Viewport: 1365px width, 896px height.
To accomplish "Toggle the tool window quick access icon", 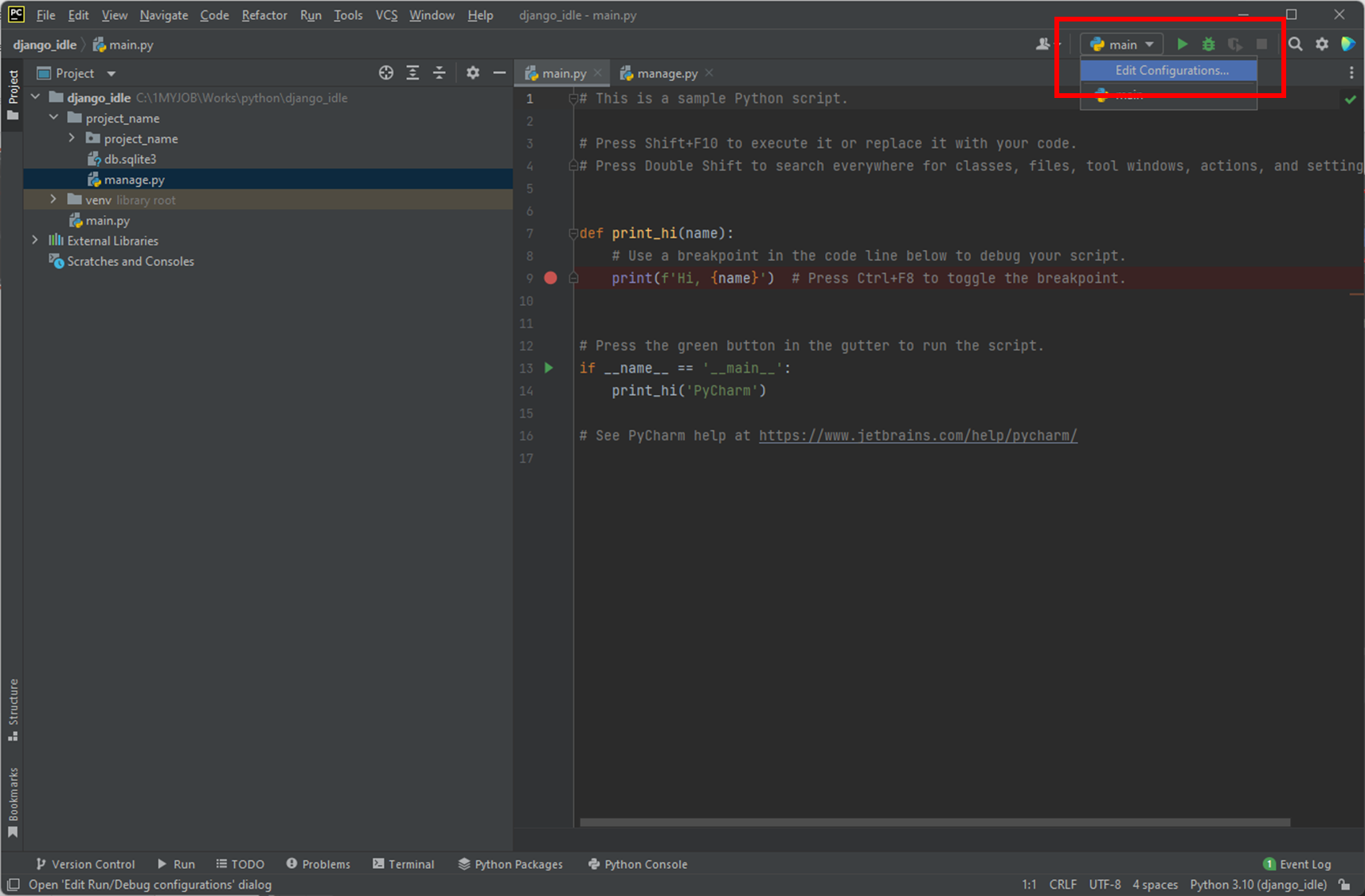I will tap(14, 885).
